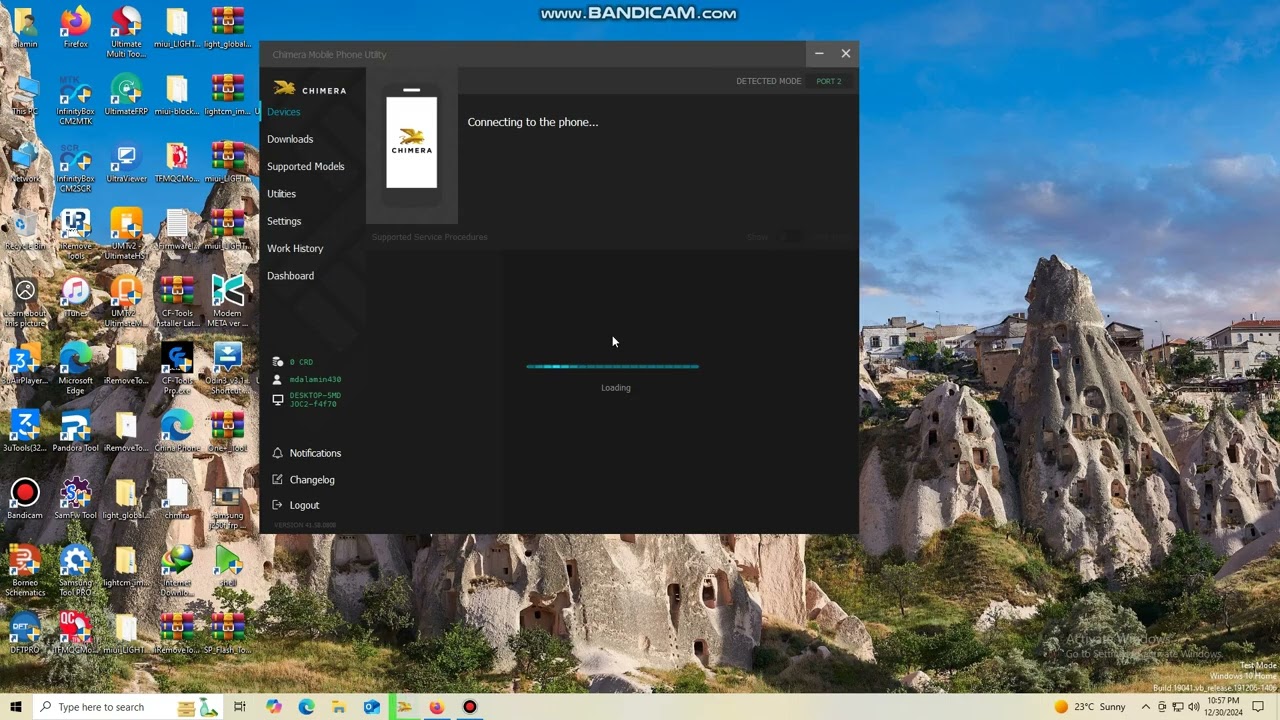Screen dimensions: 1280x720
Task: Click the phone preview image
Action: [412, 148]
